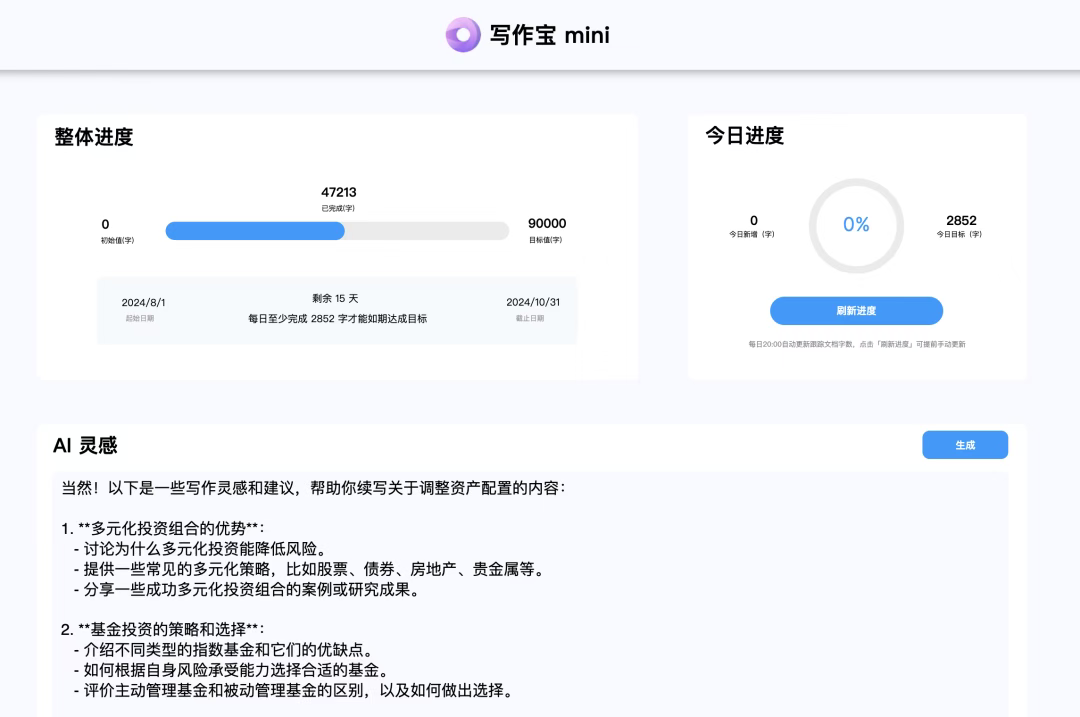Click the AI 灵感 heading

coord(85,446)
